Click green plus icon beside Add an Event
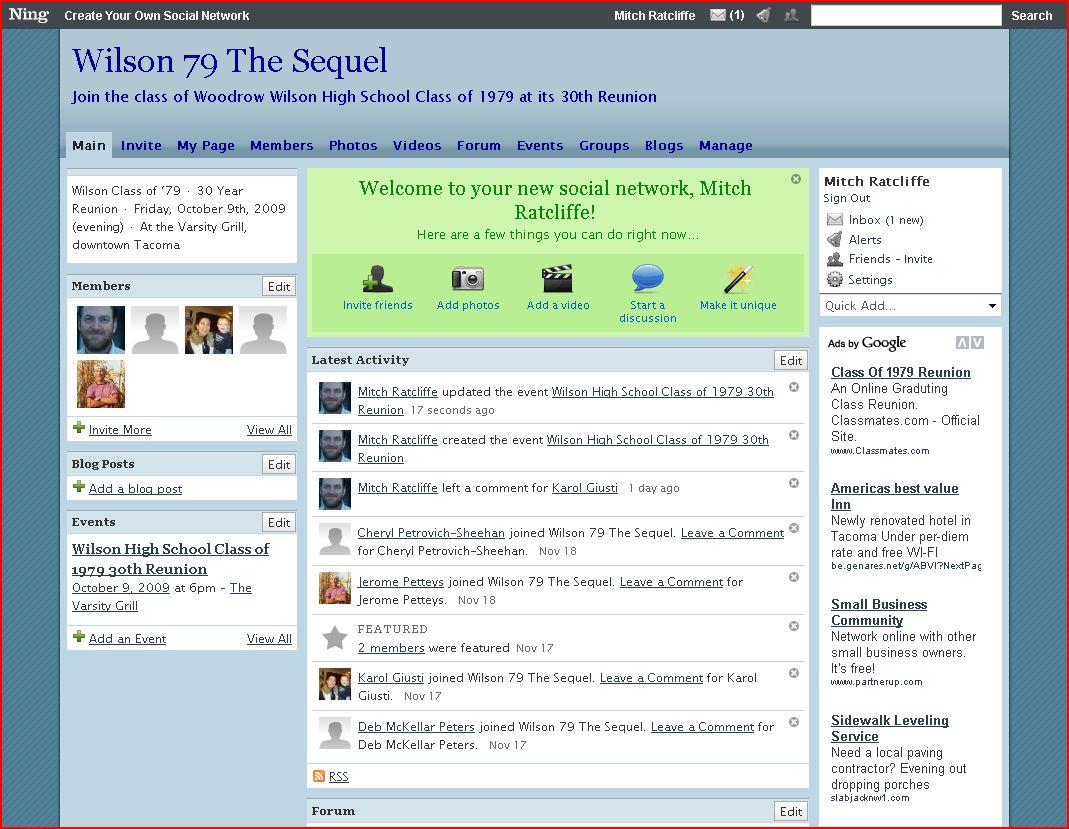The width and height of the screenshot is (1069, 829). tap(79, 637)
